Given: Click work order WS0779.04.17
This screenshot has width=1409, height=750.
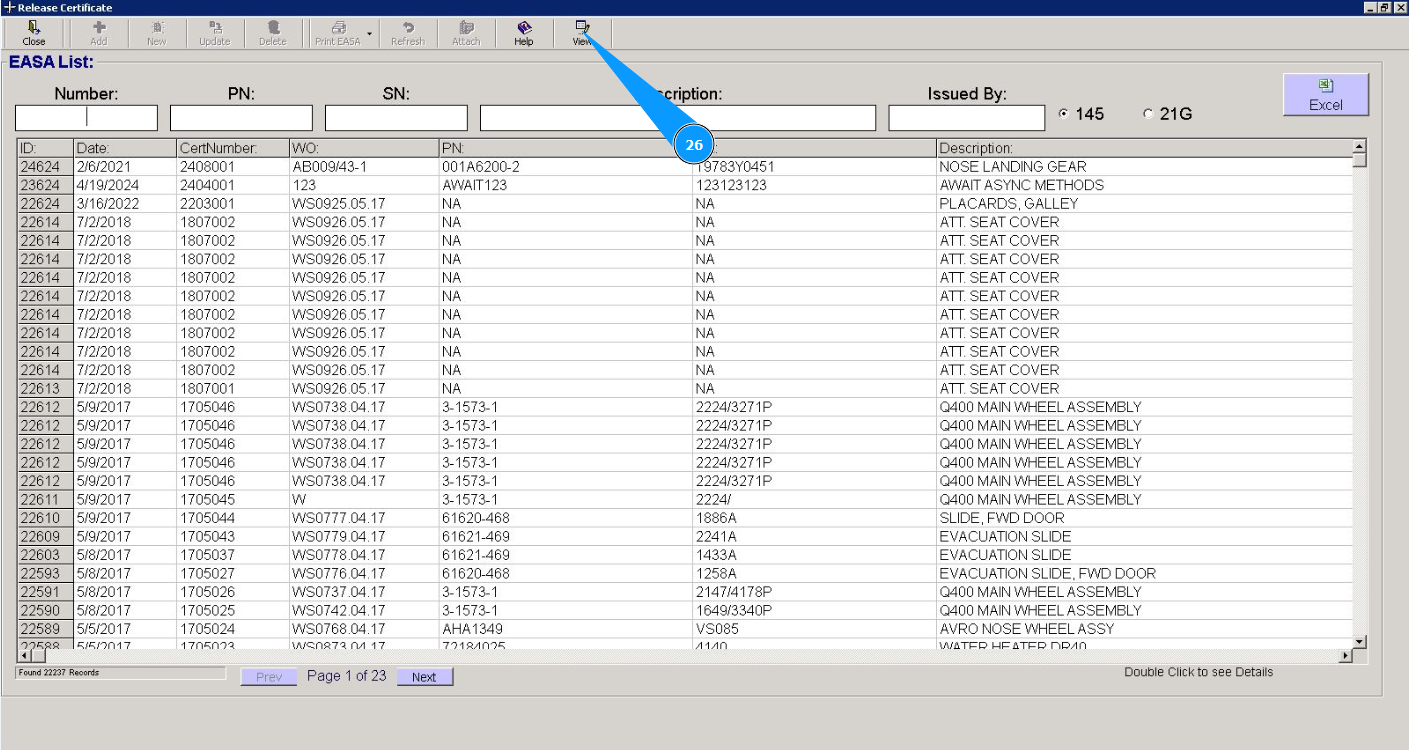Looking at the screenshot, I should tap(339, 537).
